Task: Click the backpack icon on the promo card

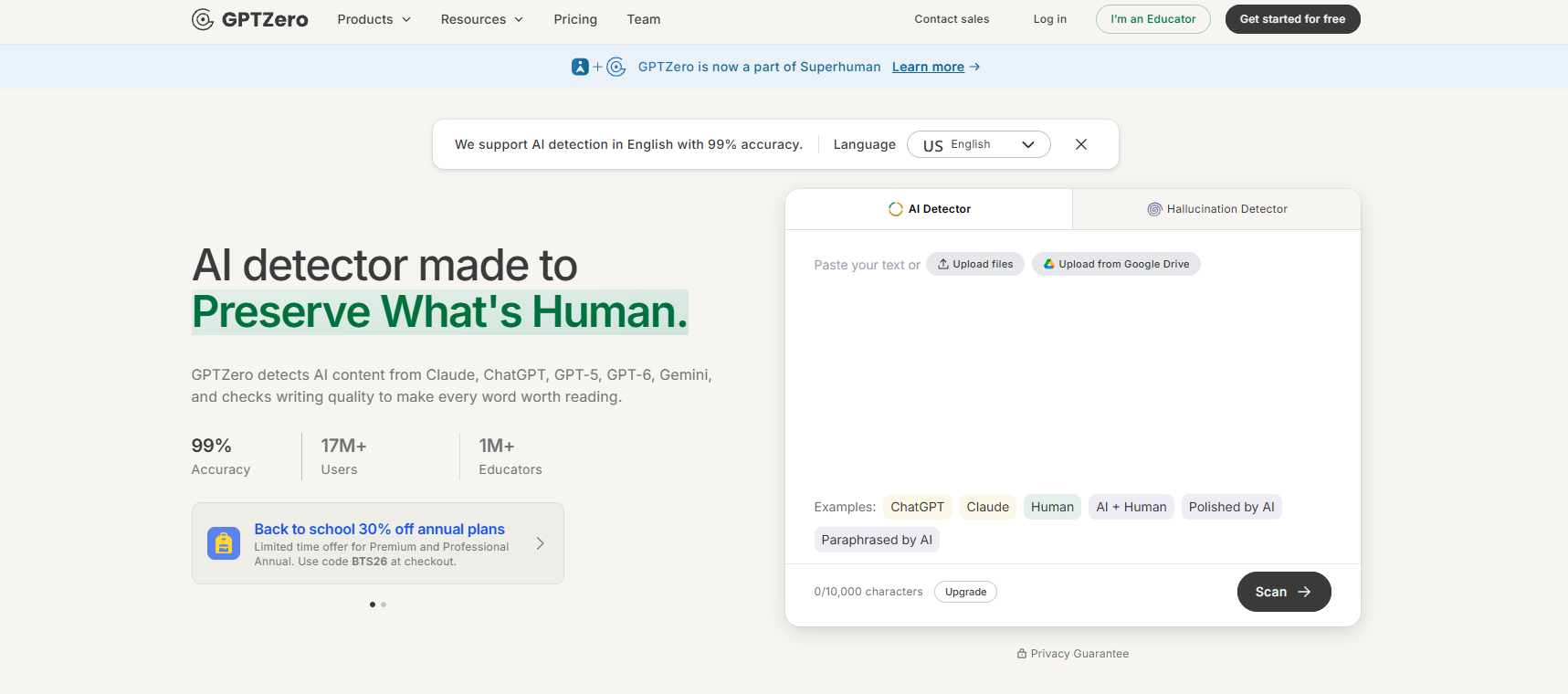Action: coord(224,543)
